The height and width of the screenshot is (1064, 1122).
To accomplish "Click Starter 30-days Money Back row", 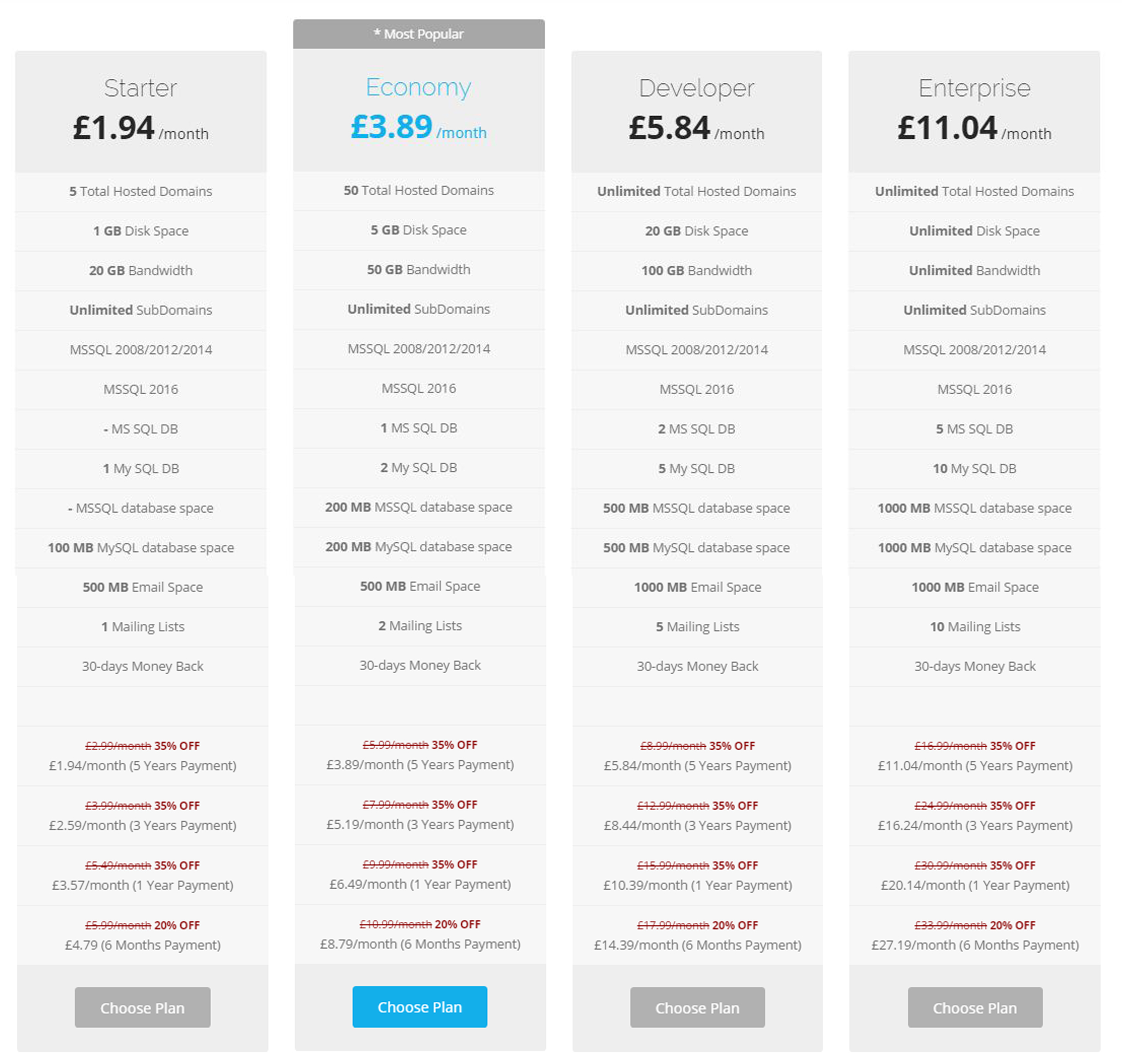I will click(143, 666).
